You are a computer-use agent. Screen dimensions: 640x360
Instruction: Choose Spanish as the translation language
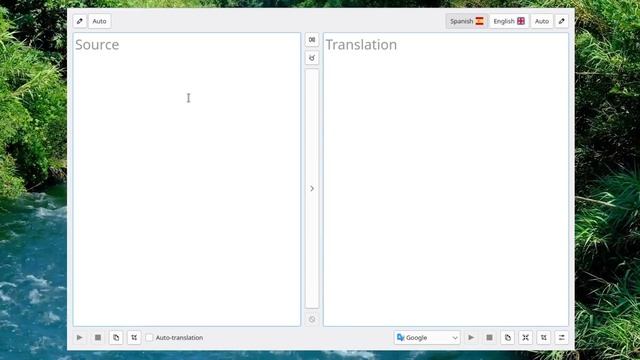pyautogui.click(x=467, y=21)
